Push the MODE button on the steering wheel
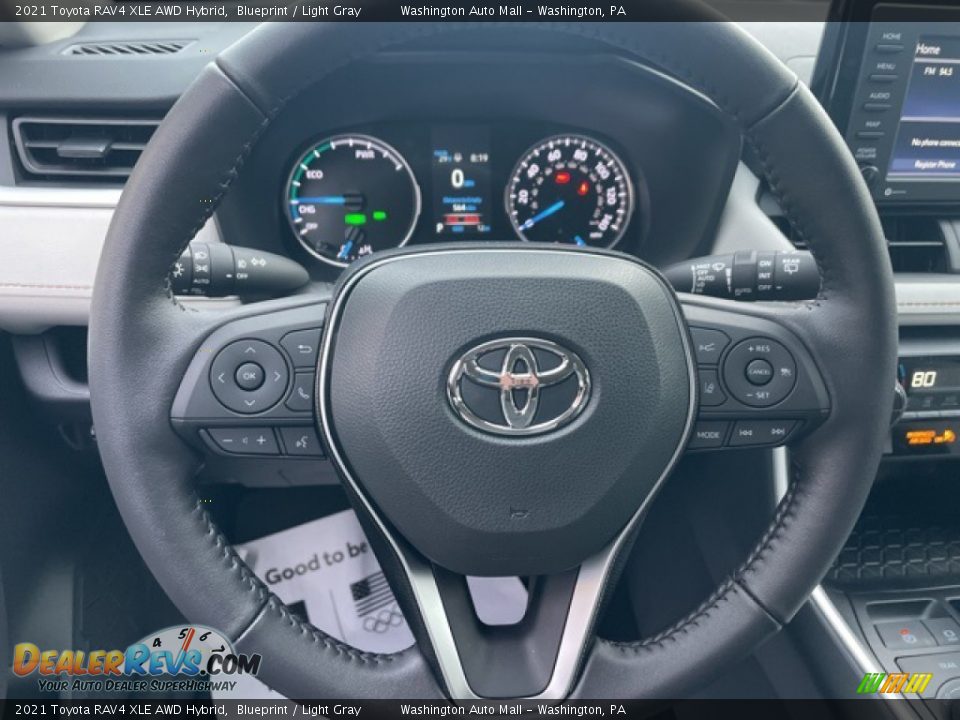This screenshot has width=960, height=720. [708, 435]
